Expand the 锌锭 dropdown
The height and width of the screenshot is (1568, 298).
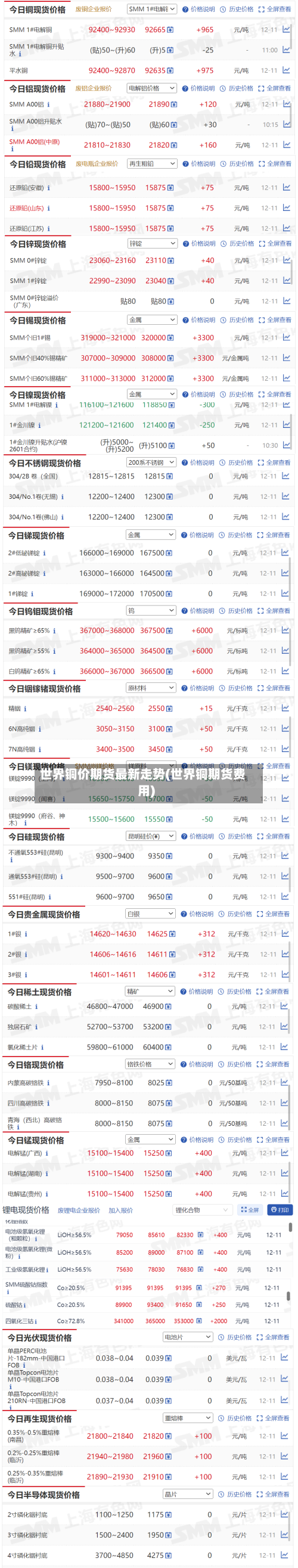coord(153,244)
